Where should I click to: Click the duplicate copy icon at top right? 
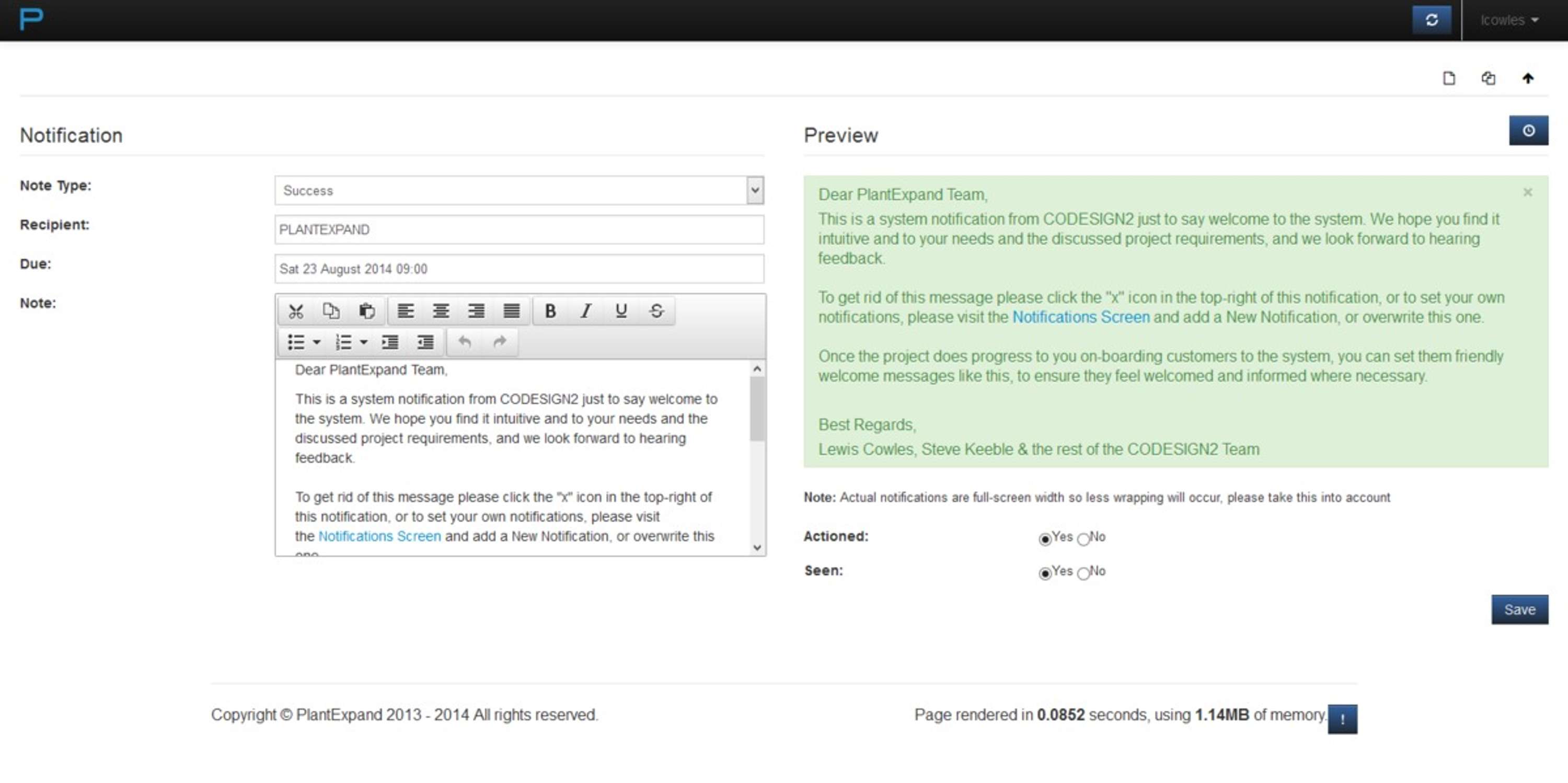coord(1488,78)
